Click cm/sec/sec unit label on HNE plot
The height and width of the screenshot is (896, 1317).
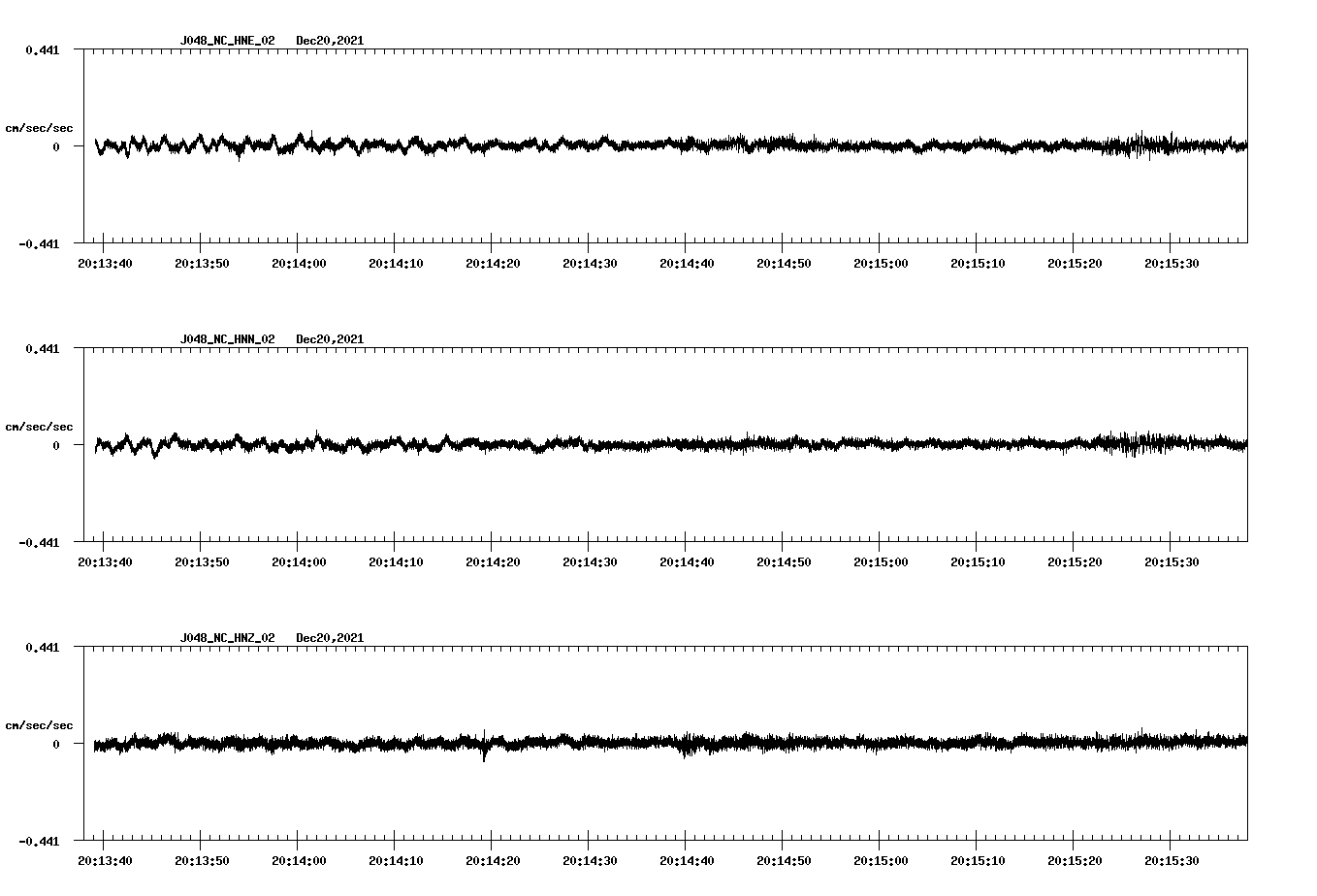[x=39, y=128]
